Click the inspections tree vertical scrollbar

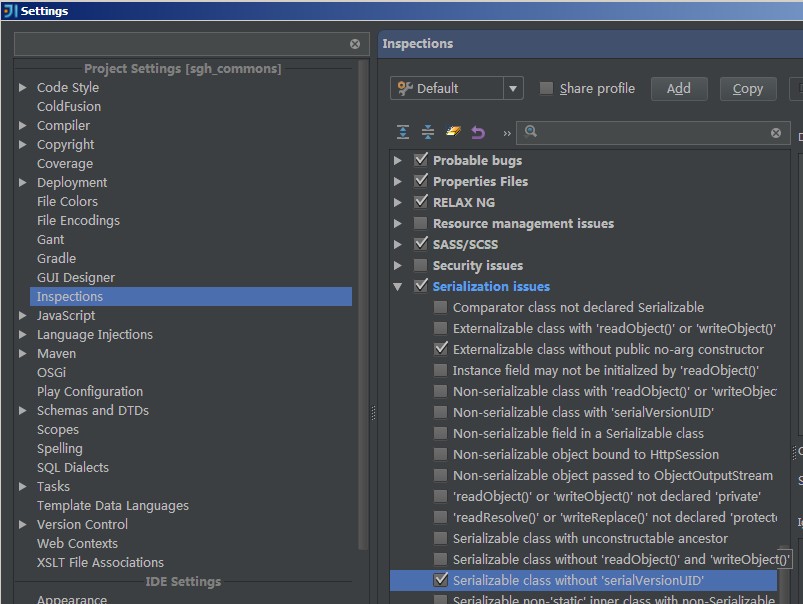coord(783,575)
